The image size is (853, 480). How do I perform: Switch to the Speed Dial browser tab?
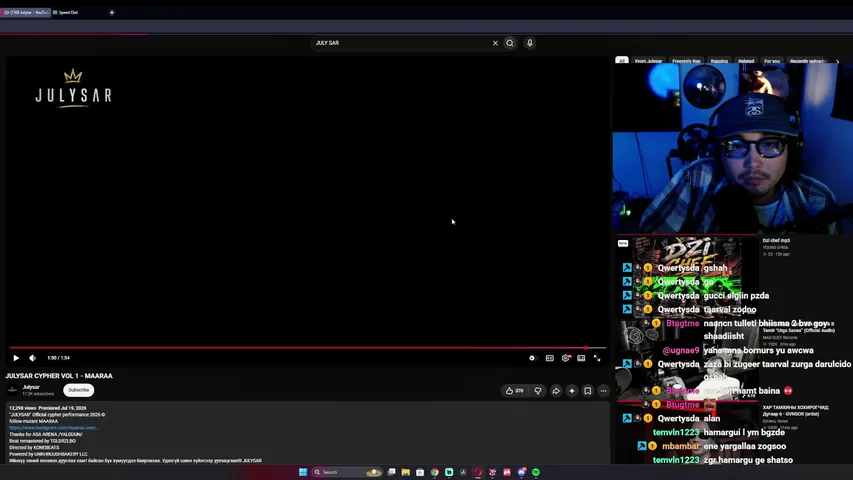pyautogui.click(x=68, y=13)
